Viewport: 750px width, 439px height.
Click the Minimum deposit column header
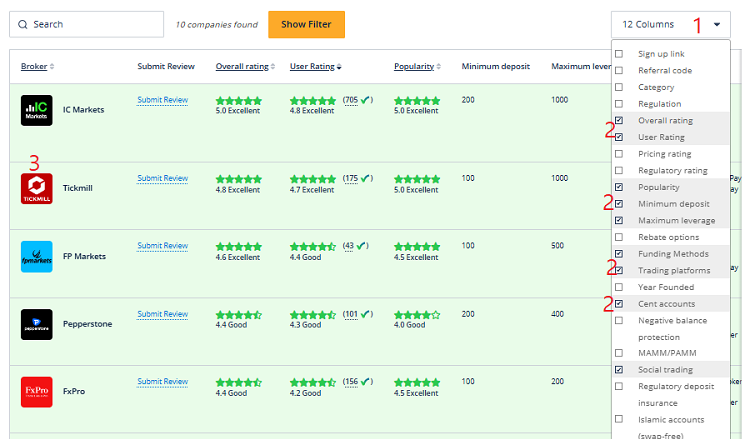pos(496,66)
